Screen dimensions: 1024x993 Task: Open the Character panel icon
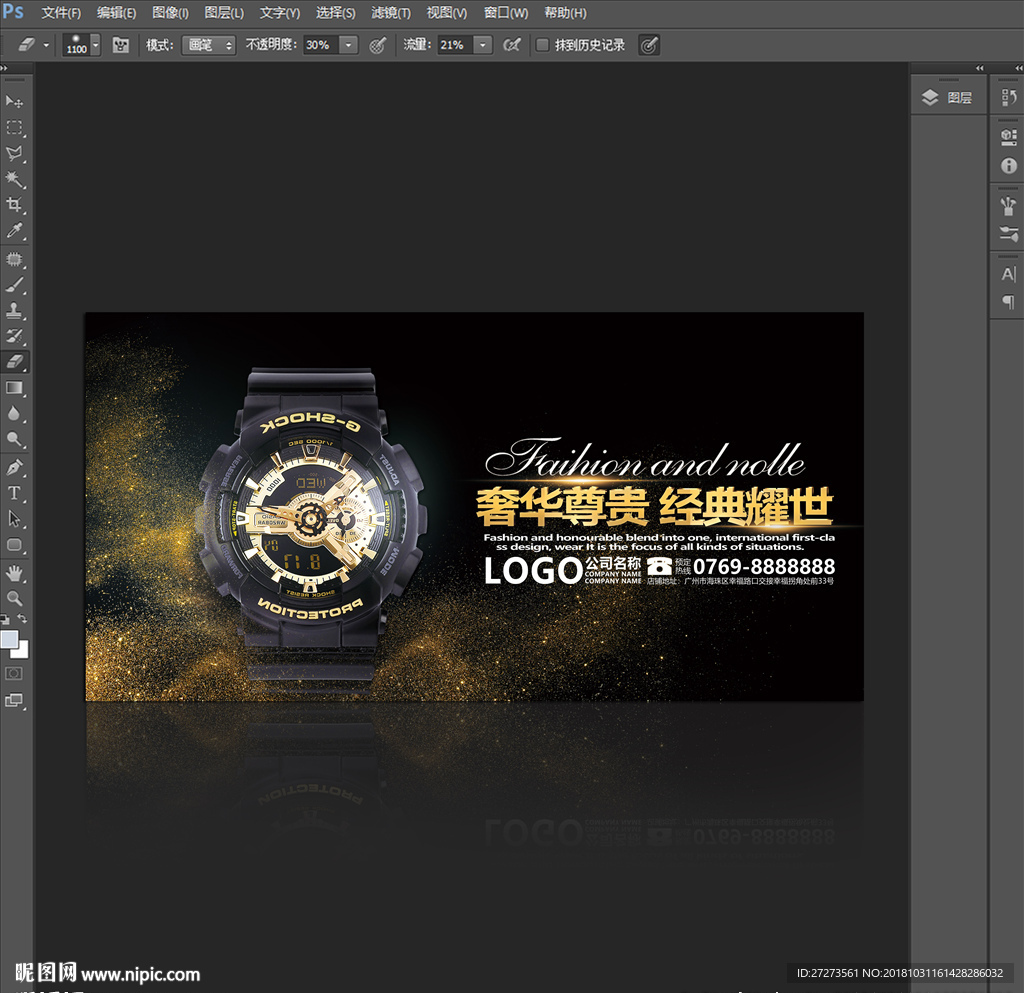click(x=1008, y=274)
